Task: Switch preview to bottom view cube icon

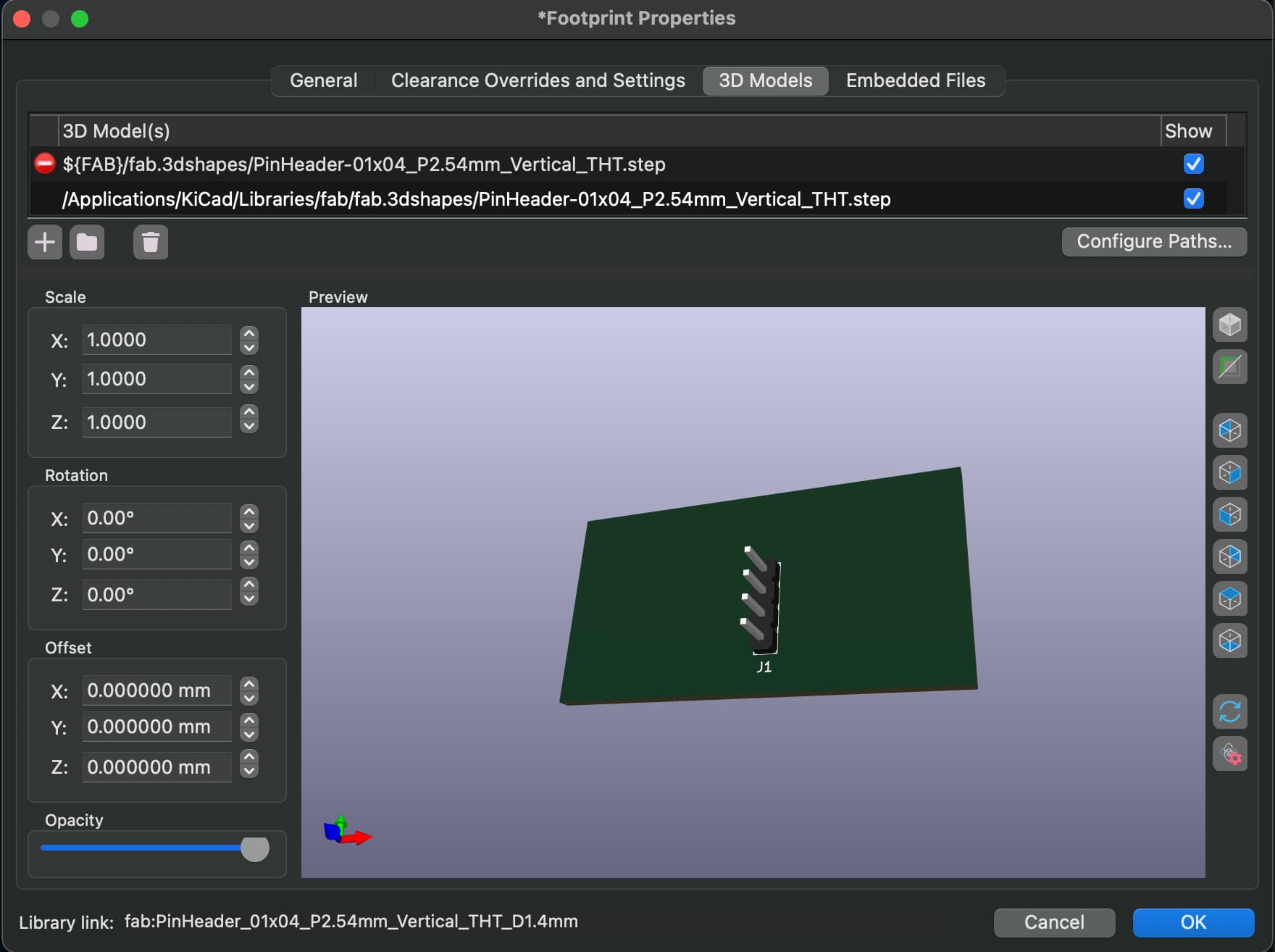Action: point(1229,640)
